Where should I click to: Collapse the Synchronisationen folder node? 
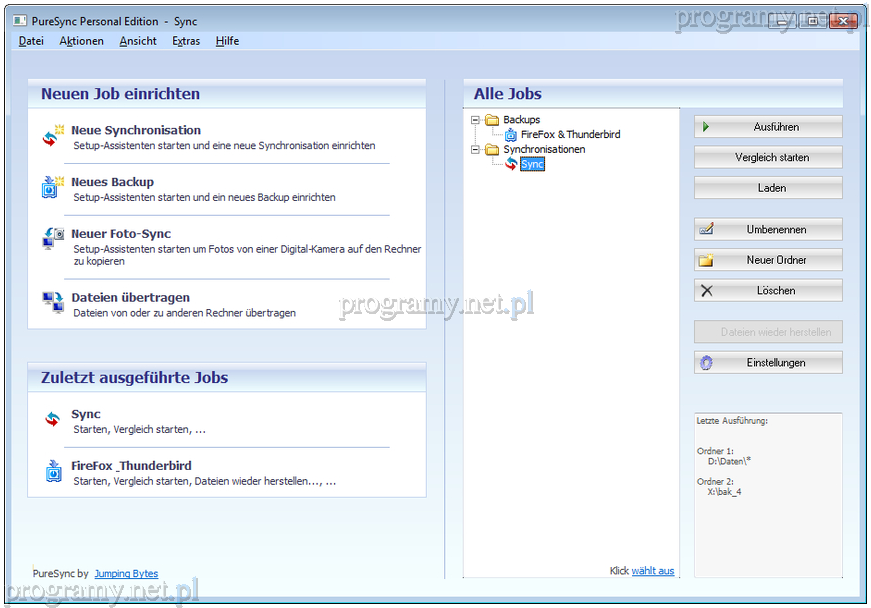point(476,150)
